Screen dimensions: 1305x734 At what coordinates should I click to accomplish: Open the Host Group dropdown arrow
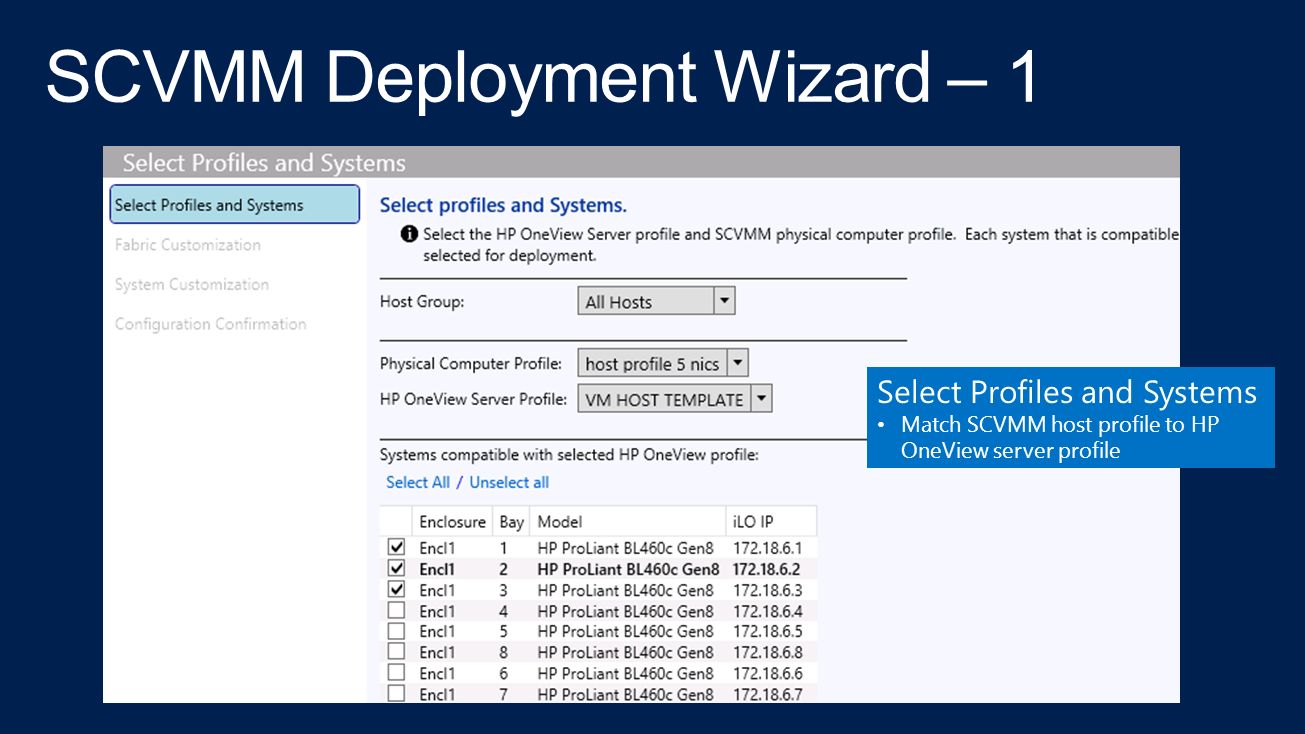(x=725, y=301)
